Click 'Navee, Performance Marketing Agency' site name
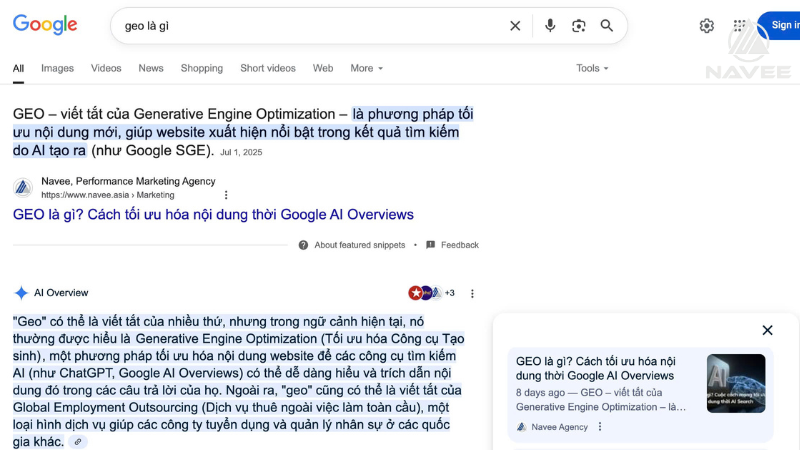 click(x=128, y=181)
